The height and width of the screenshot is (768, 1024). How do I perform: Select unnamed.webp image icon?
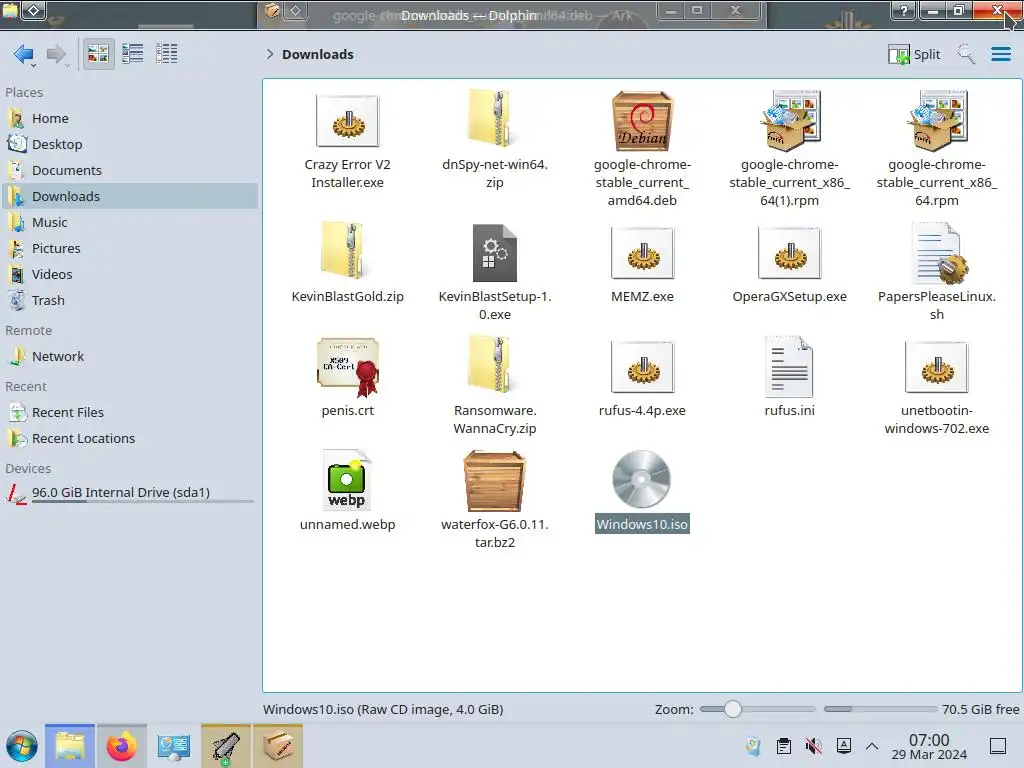[x=347, y=480]
